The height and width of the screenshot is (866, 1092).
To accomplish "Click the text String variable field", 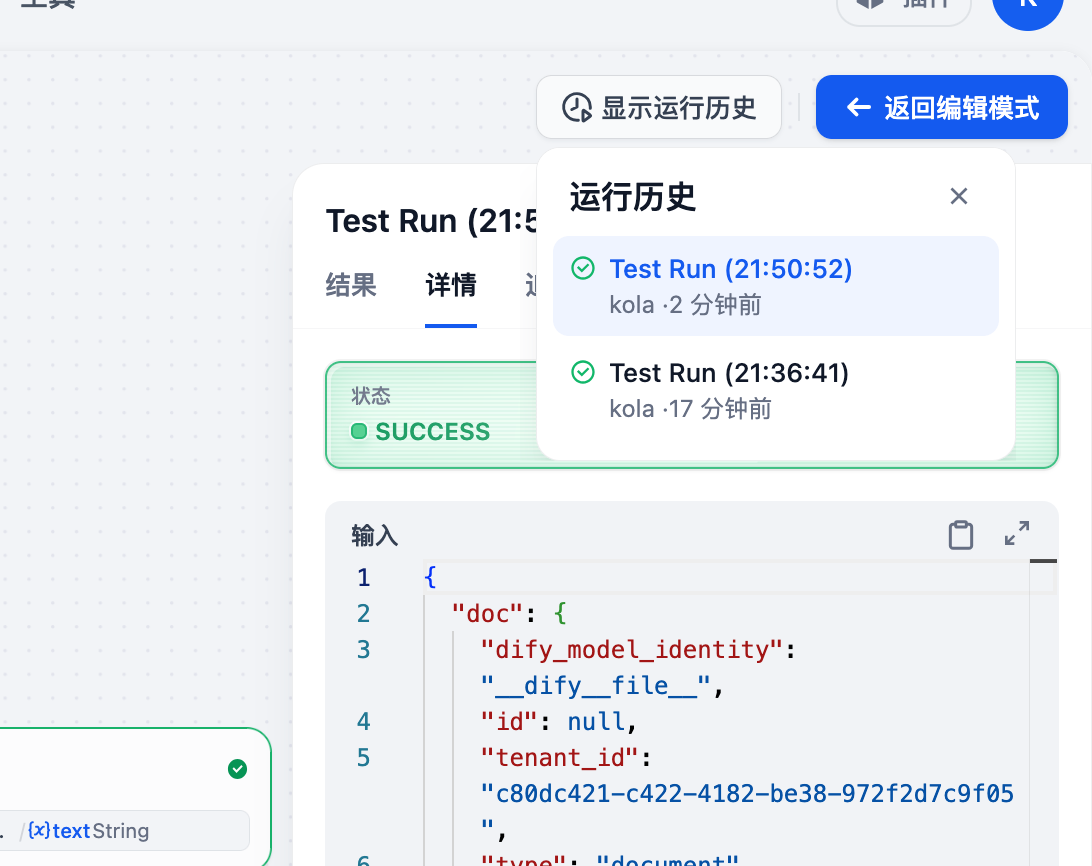I will (x=123, y=830).
